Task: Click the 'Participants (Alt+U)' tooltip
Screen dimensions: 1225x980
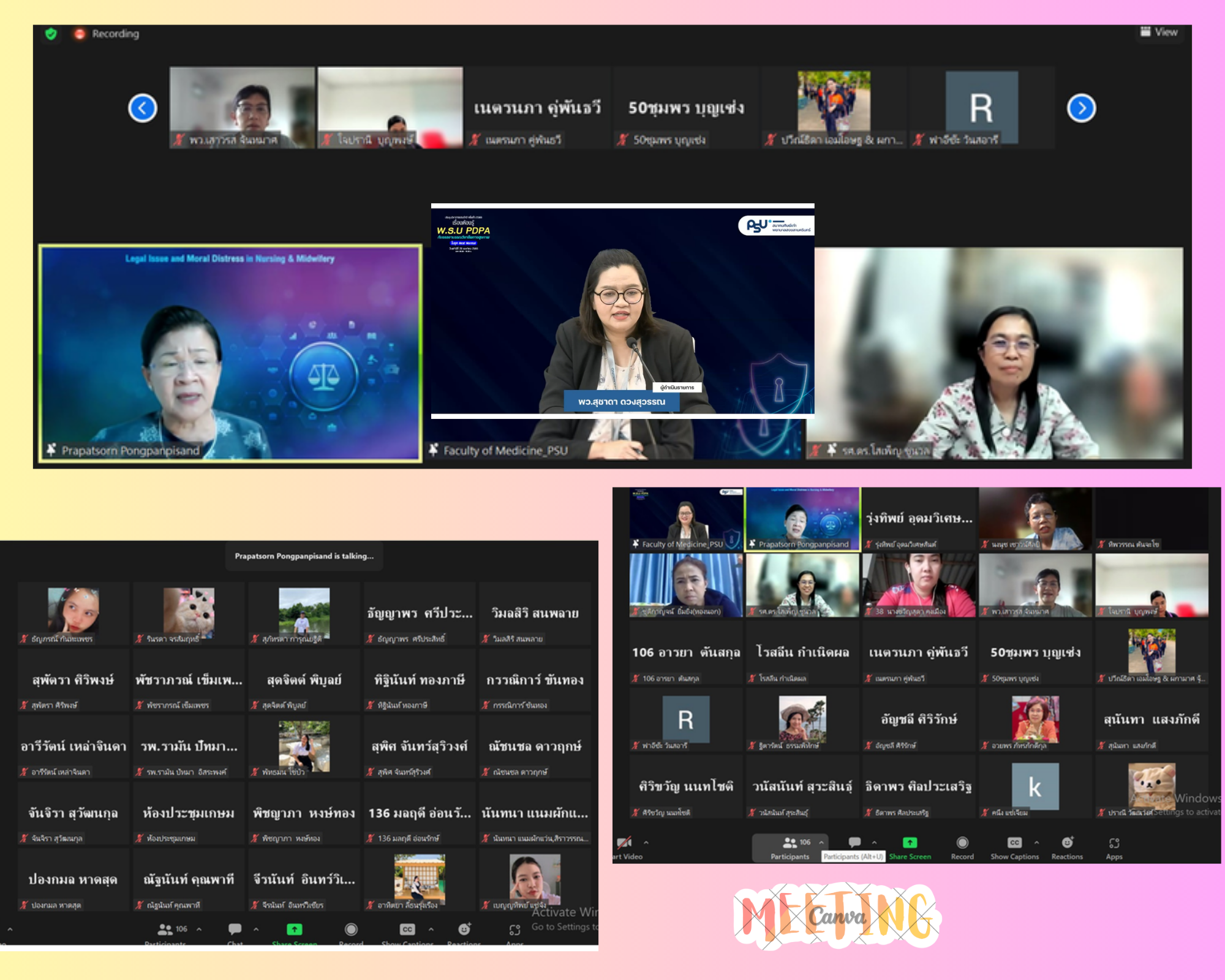Action: point(853,856)
